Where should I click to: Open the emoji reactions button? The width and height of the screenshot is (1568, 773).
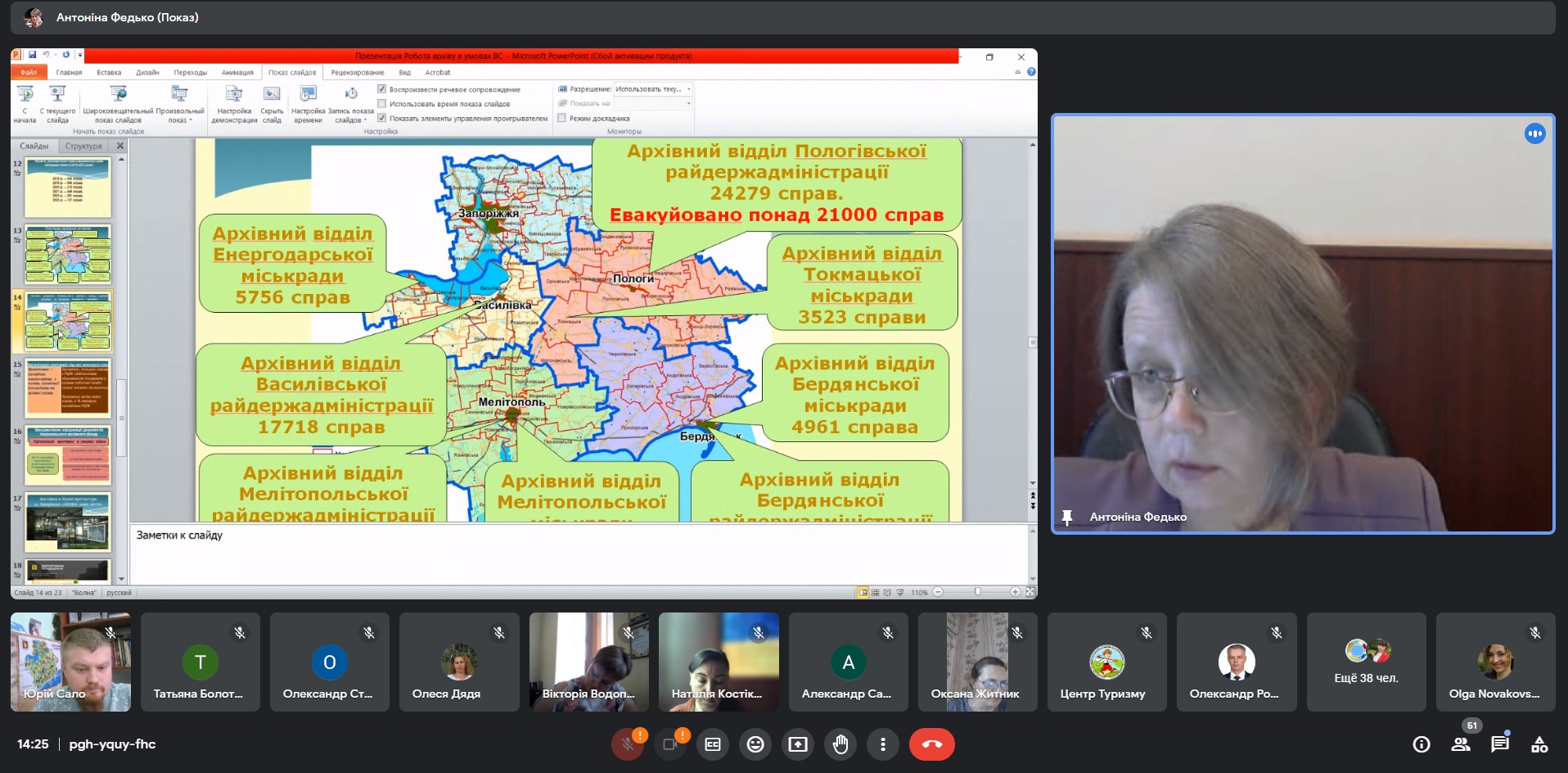click(755, 744)
